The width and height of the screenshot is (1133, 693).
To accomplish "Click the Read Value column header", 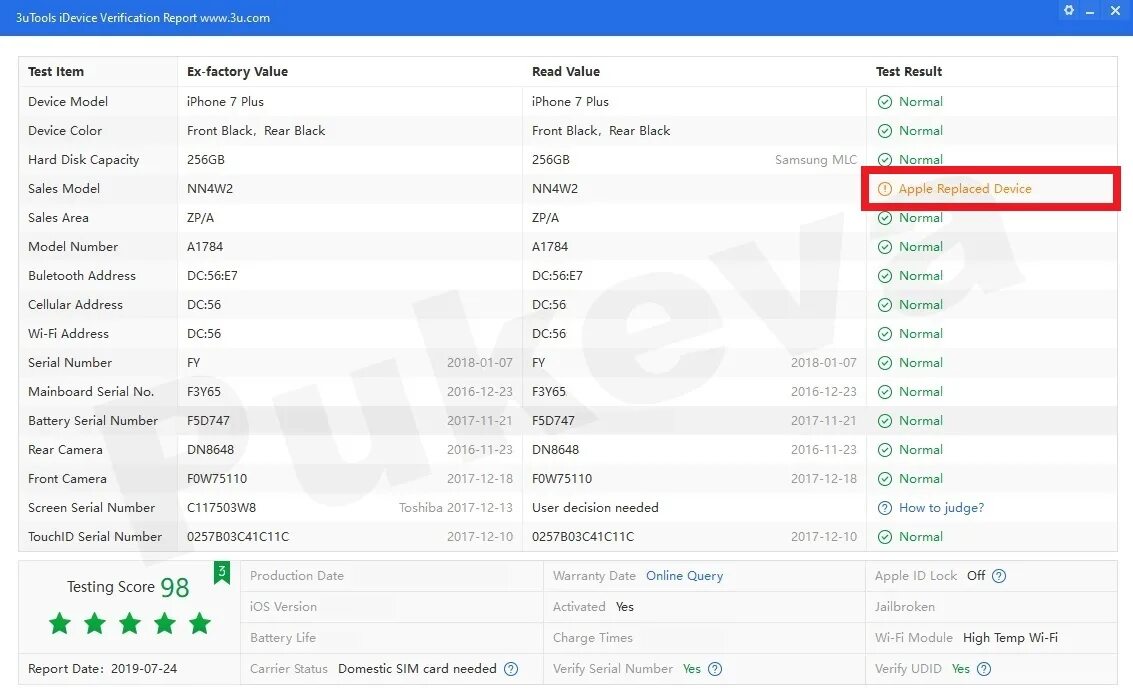I will pyautogui.click(x=566, y=72).
